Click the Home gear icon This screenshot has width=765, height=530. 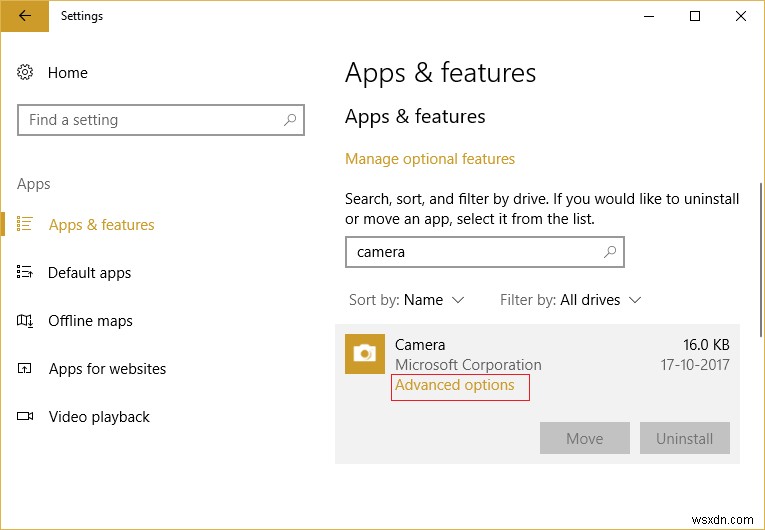[x=26, y=73]
